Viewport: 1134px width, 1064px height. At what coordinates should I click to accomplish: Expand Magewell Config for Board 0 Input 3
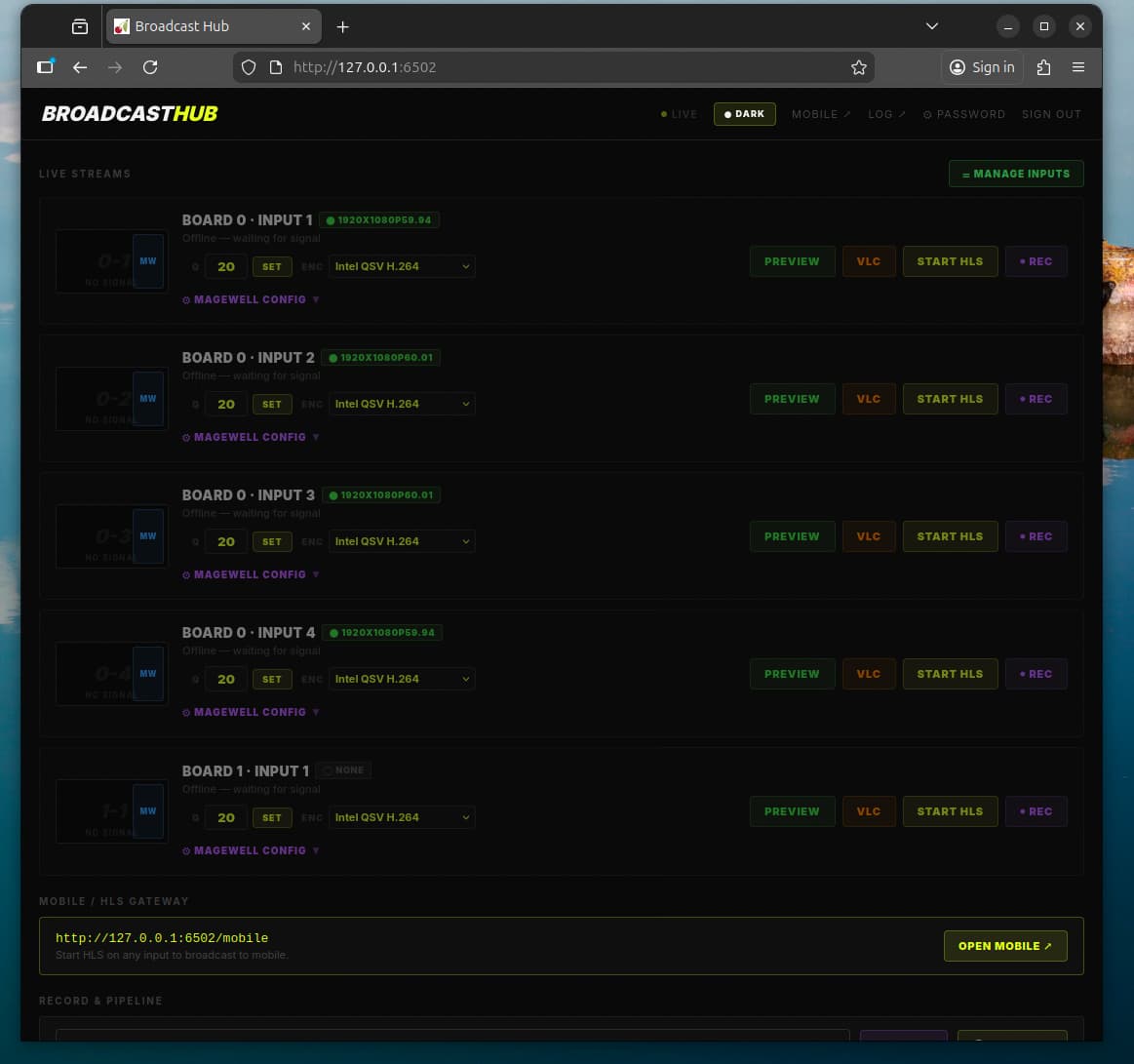pyautogui.click(x=251, y=575)
